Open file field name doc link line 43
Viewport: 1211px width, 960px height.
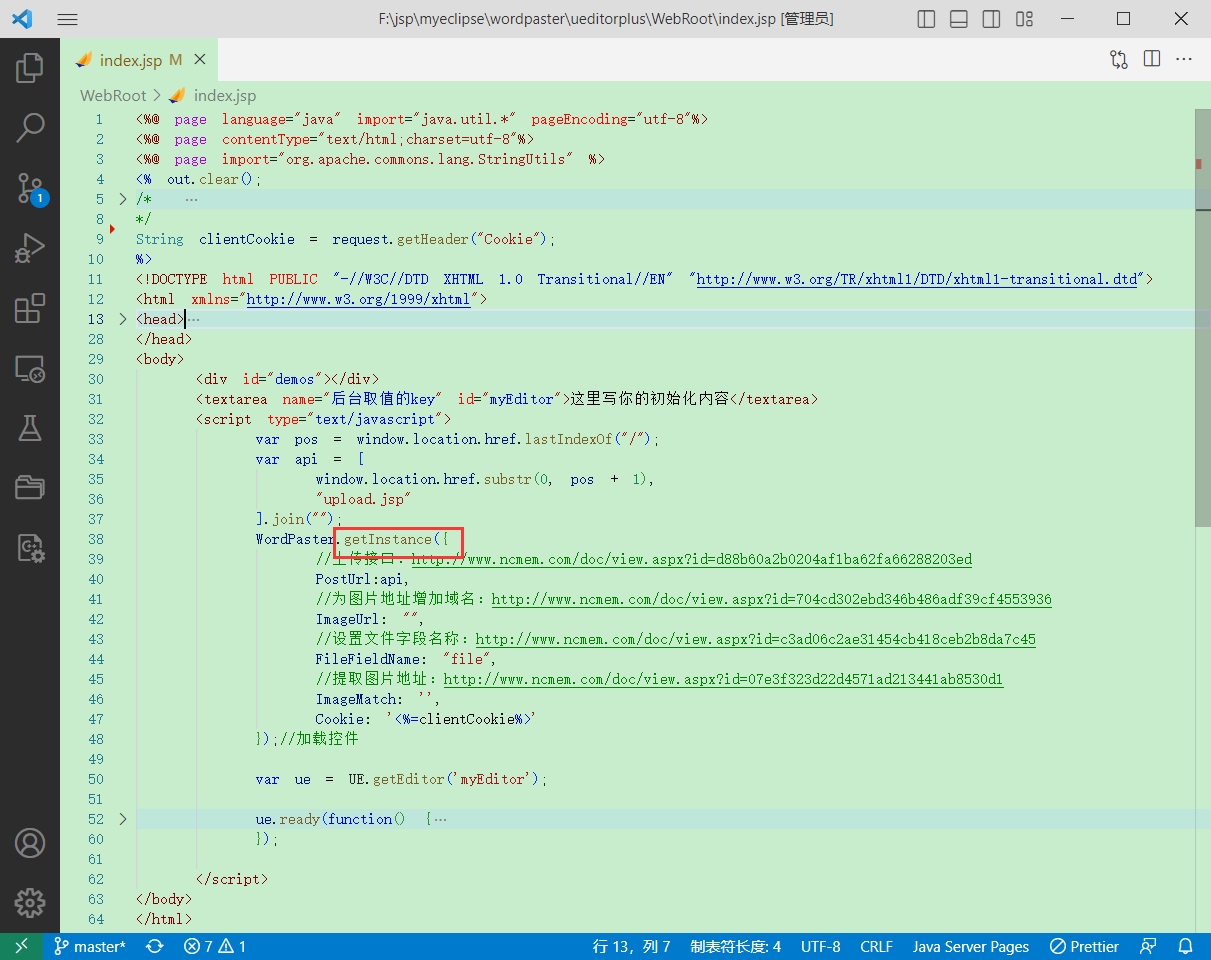pyautogui.click(x=755, y=639)
